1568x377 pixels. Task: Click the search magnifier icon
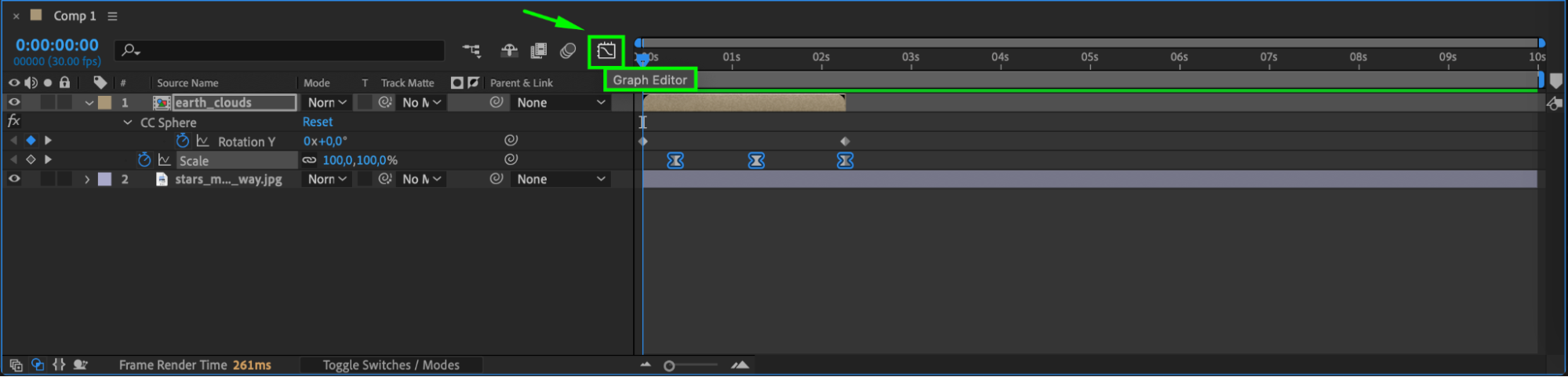tap(130, 50)
